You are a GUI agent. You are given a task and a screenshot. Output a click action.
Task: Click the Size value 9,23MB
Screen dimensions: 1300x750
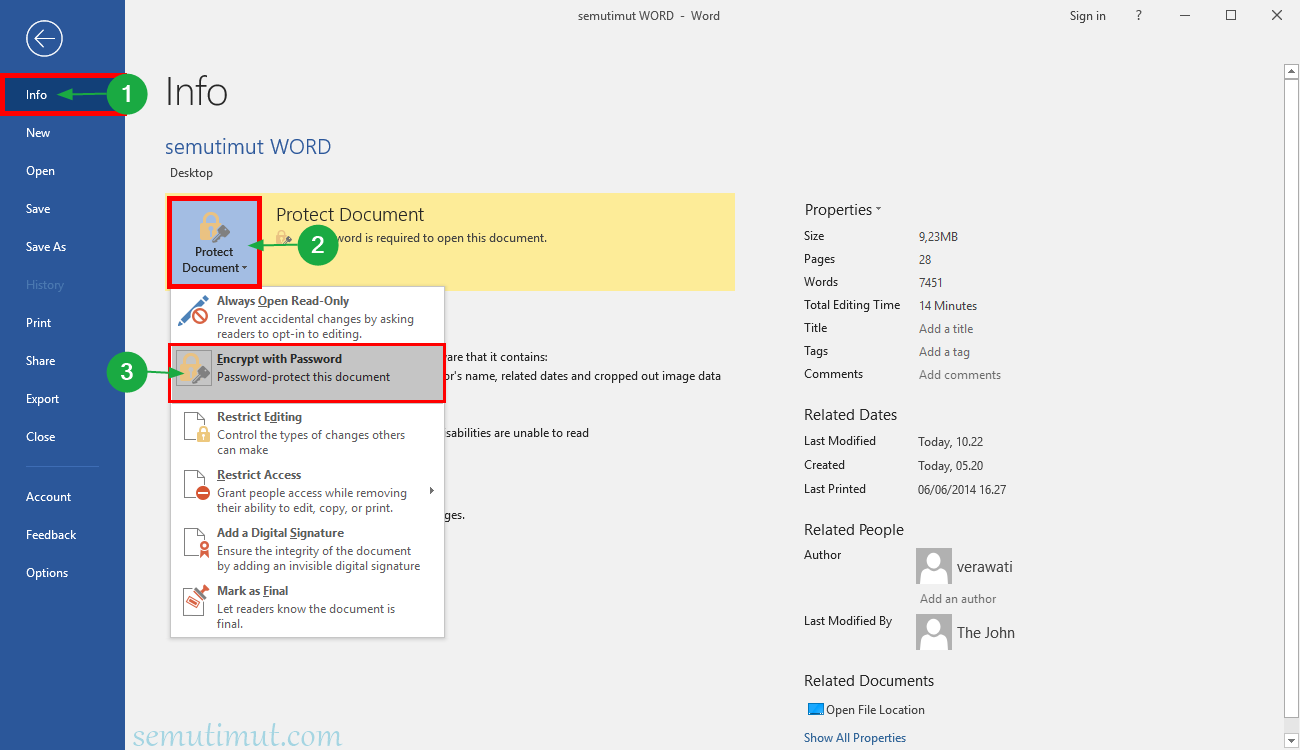coord(938,237)
